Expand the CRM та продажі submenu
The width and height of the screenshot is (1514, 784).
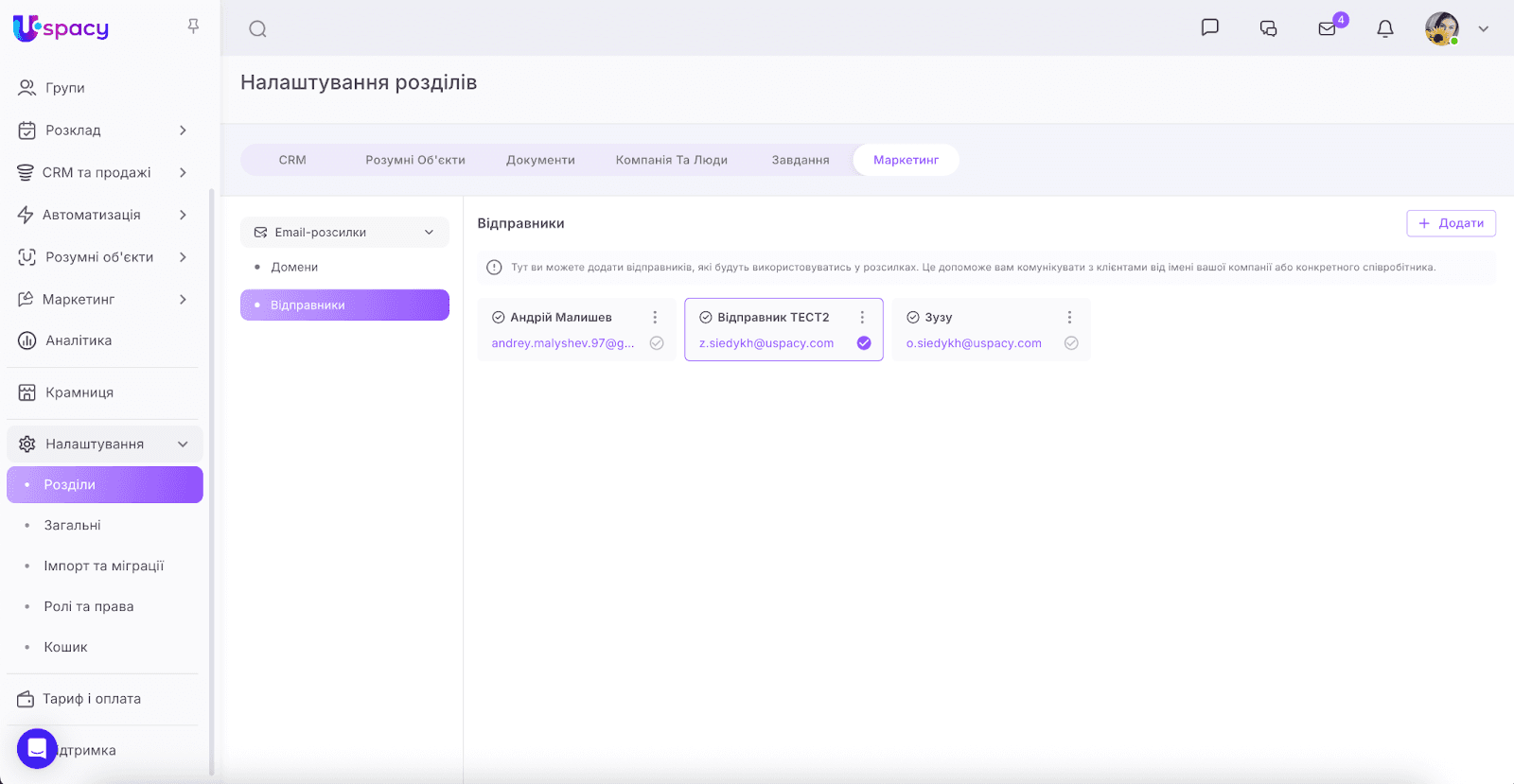(x=183, y=173)
